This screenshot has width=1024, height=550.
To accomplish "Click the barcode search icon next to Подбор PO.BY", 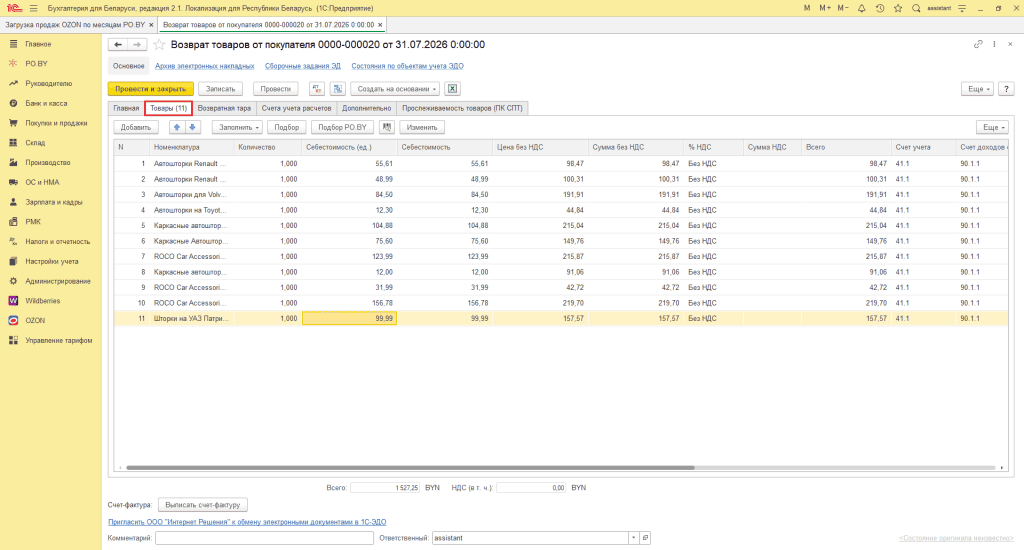I will click(x=387, y=127).
